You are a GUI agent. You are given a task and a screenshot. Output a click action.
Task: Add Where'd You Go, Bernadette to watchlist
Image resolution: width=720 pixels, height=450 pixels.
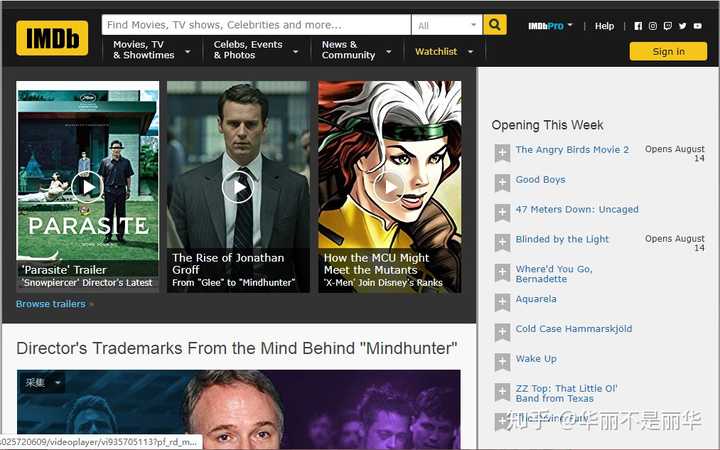502,272
